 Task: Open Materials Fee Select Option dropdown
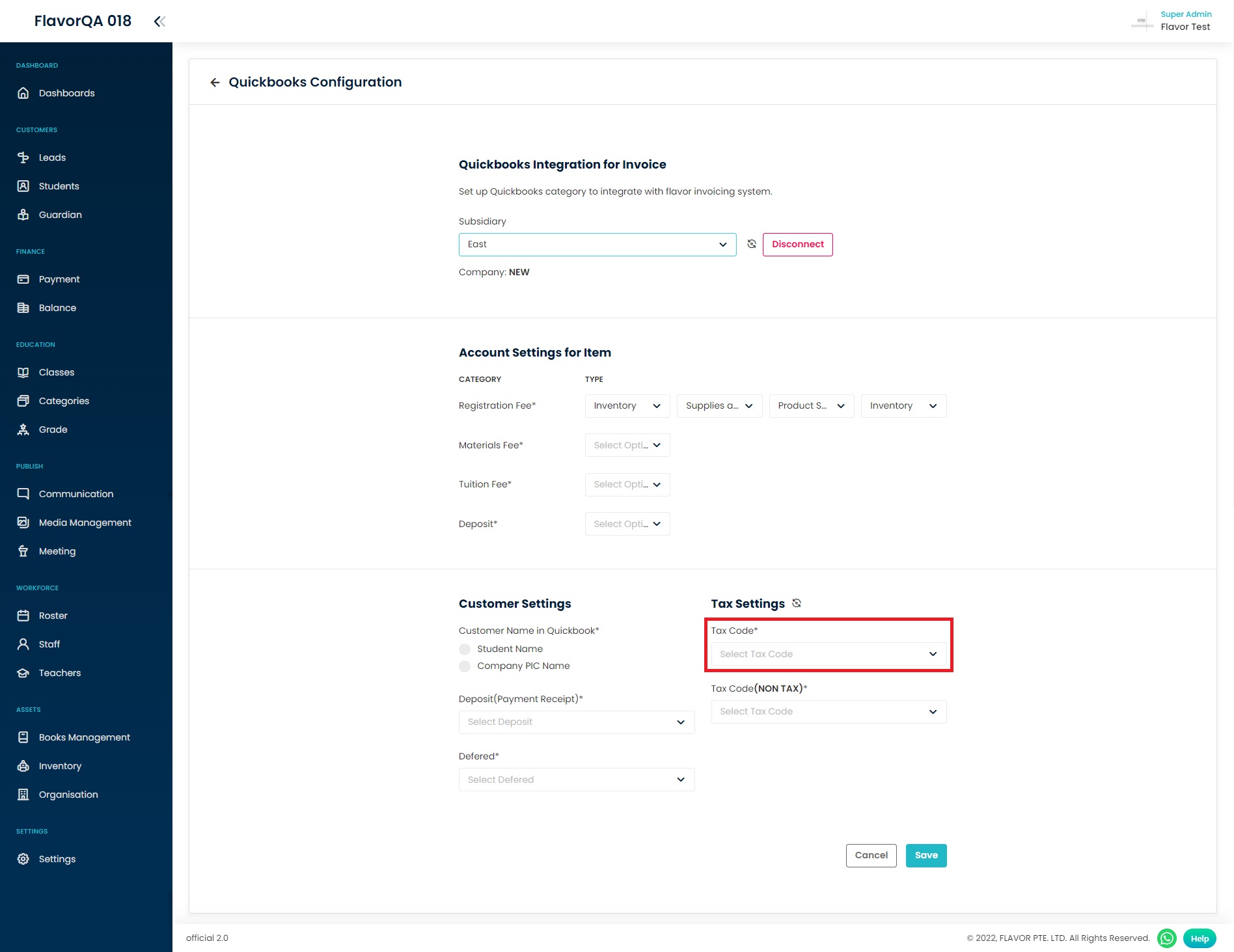tap(627, 445)
